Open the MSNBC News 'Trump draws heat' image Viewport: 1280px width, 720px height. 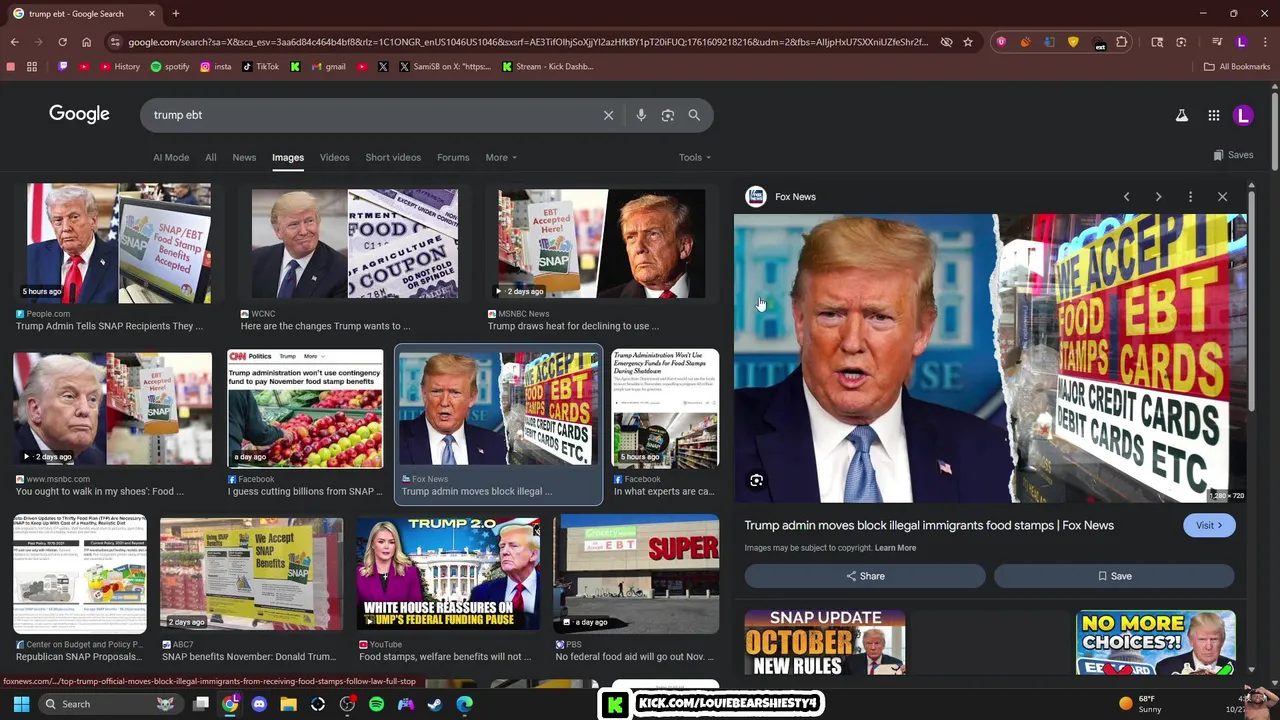pyautogui.click(x=601, y=243)
